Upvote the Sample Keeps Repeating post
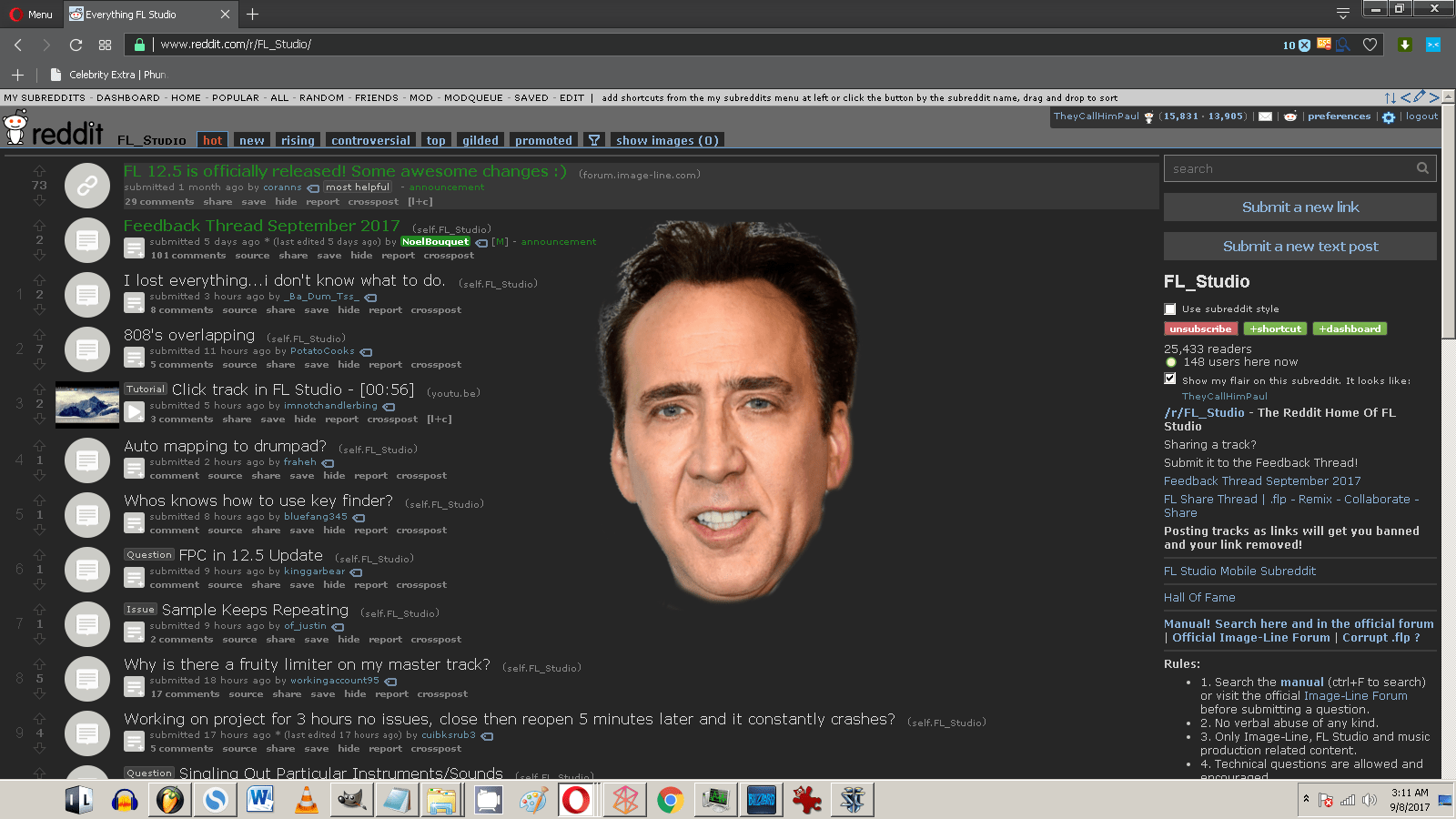The width and height of the screenshot is (1456, 819). tap(39, 609)
